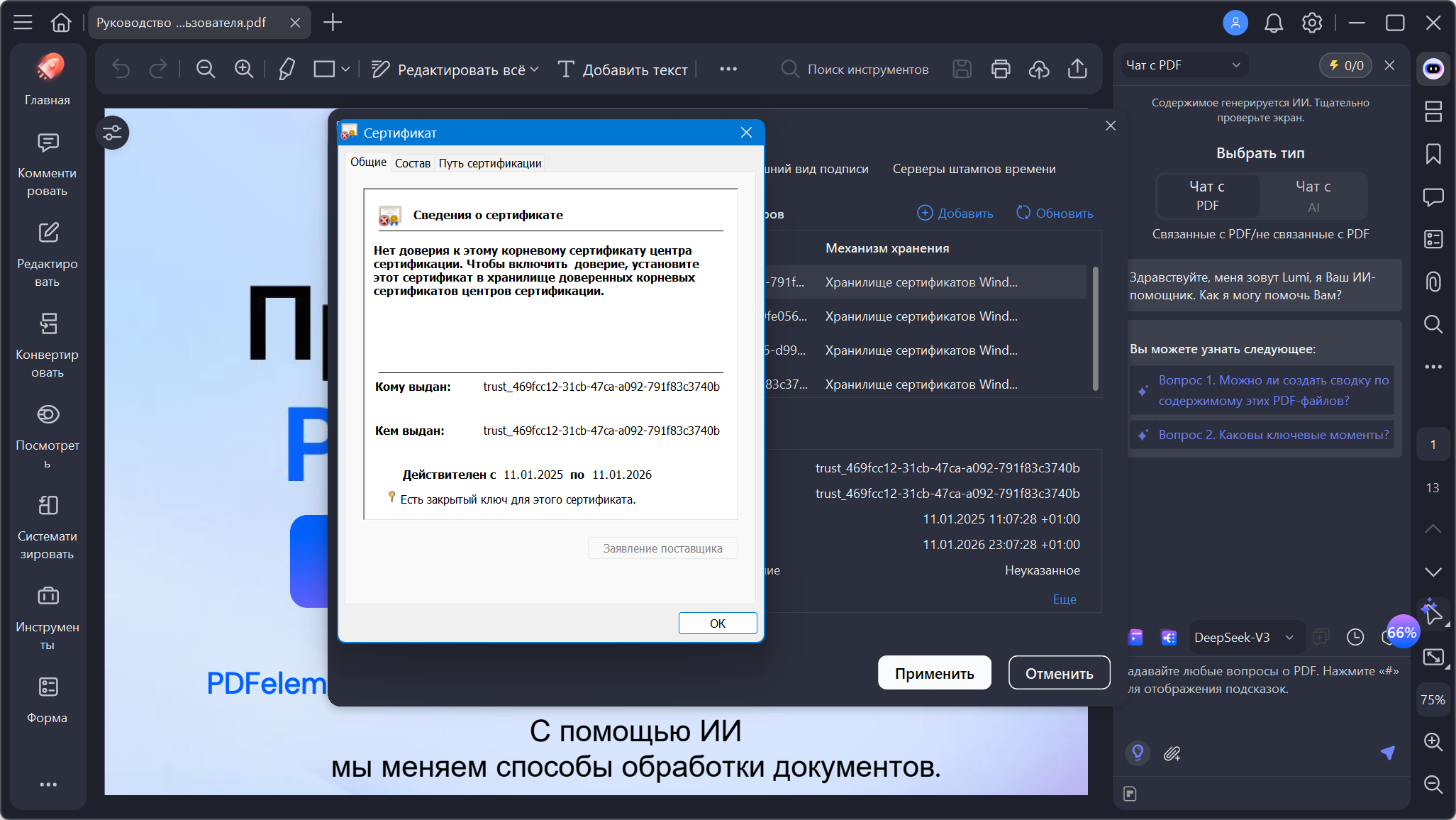This screenshot has height=820, width=1456.
Task: Click the cloud upload icon
Action: coord(1039,69)
